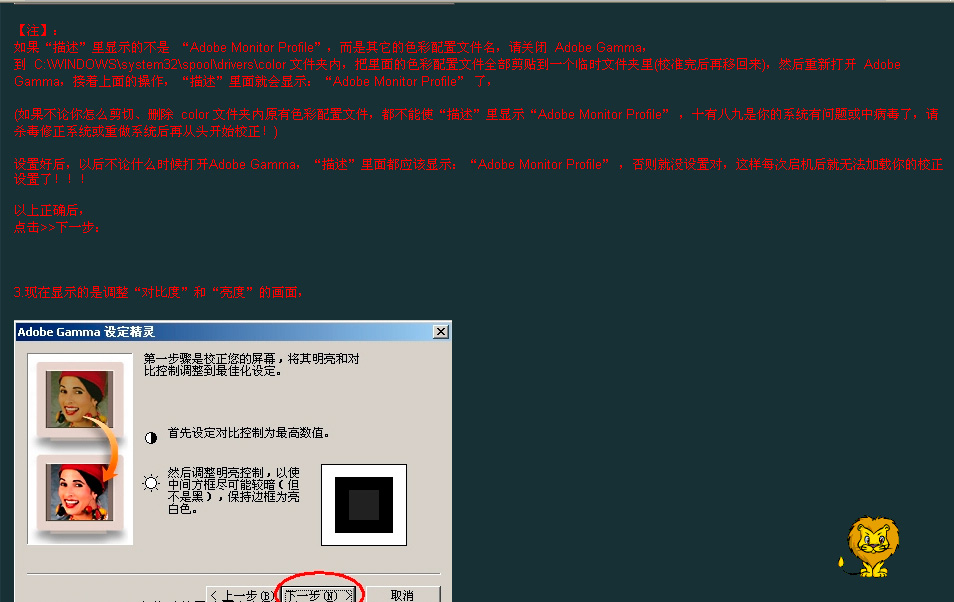
Task: Click the Adobe Gamma 设定精灵 title bar
Action: pyautogui.click(x=223, y=332)
